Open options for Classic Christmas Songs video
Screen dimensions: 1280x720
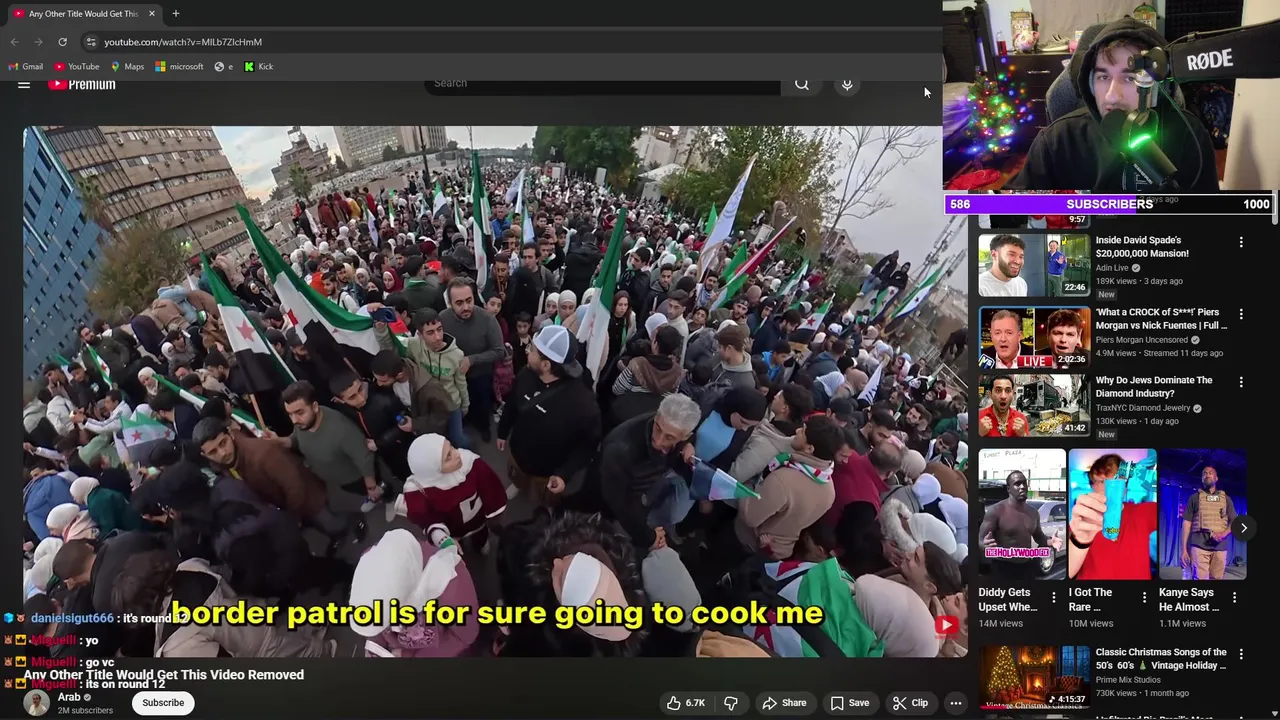(x=1241, y=654)
